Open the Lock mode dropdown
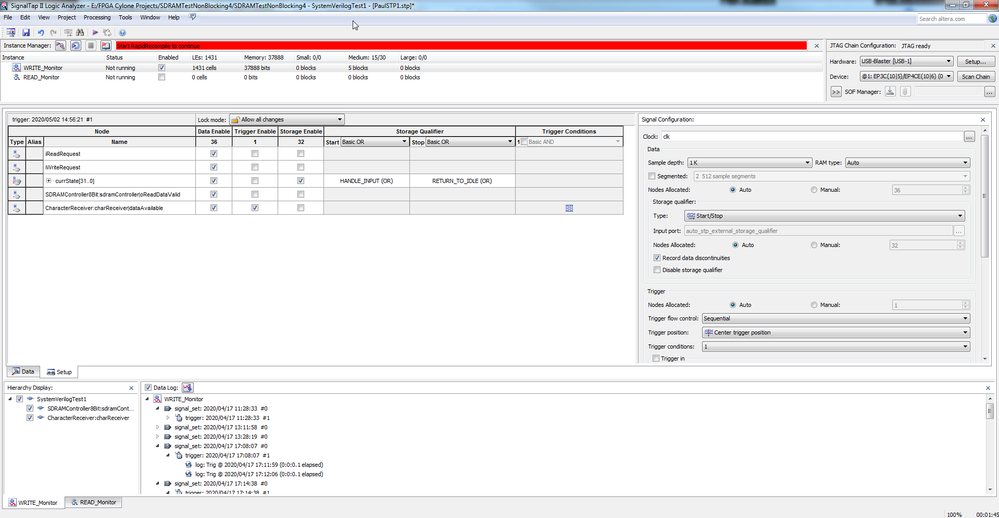 286,119
